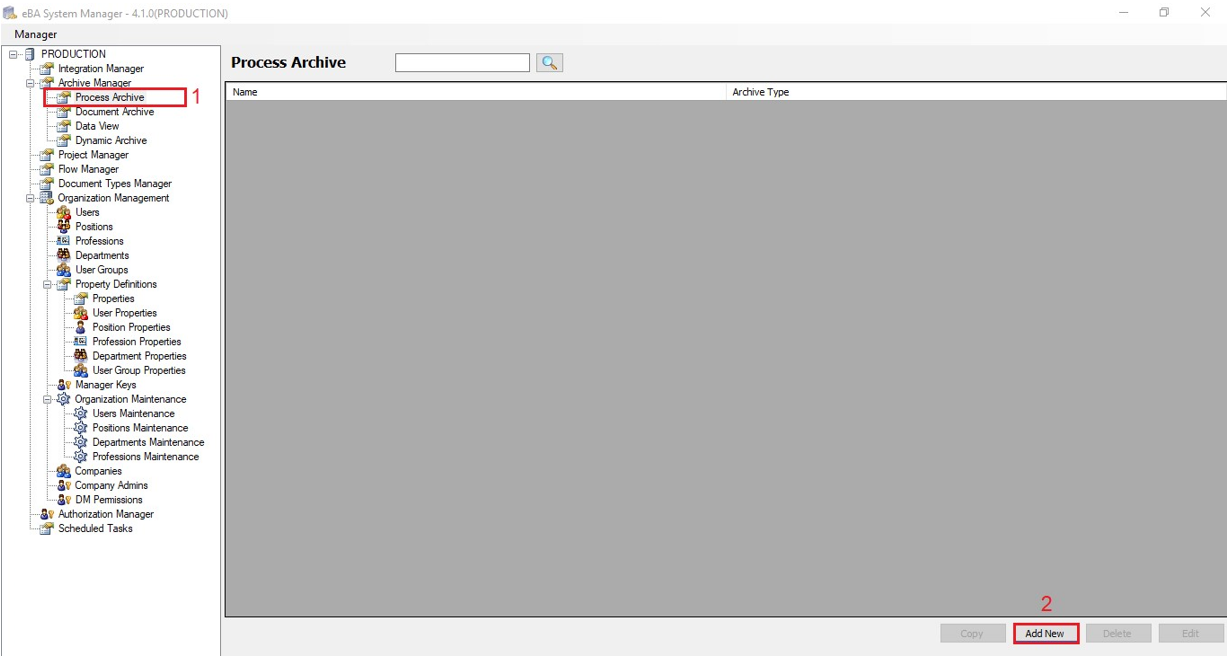Click the Integration Manager icon
This screenshot has height=658, width=1231.
point(46,69)
